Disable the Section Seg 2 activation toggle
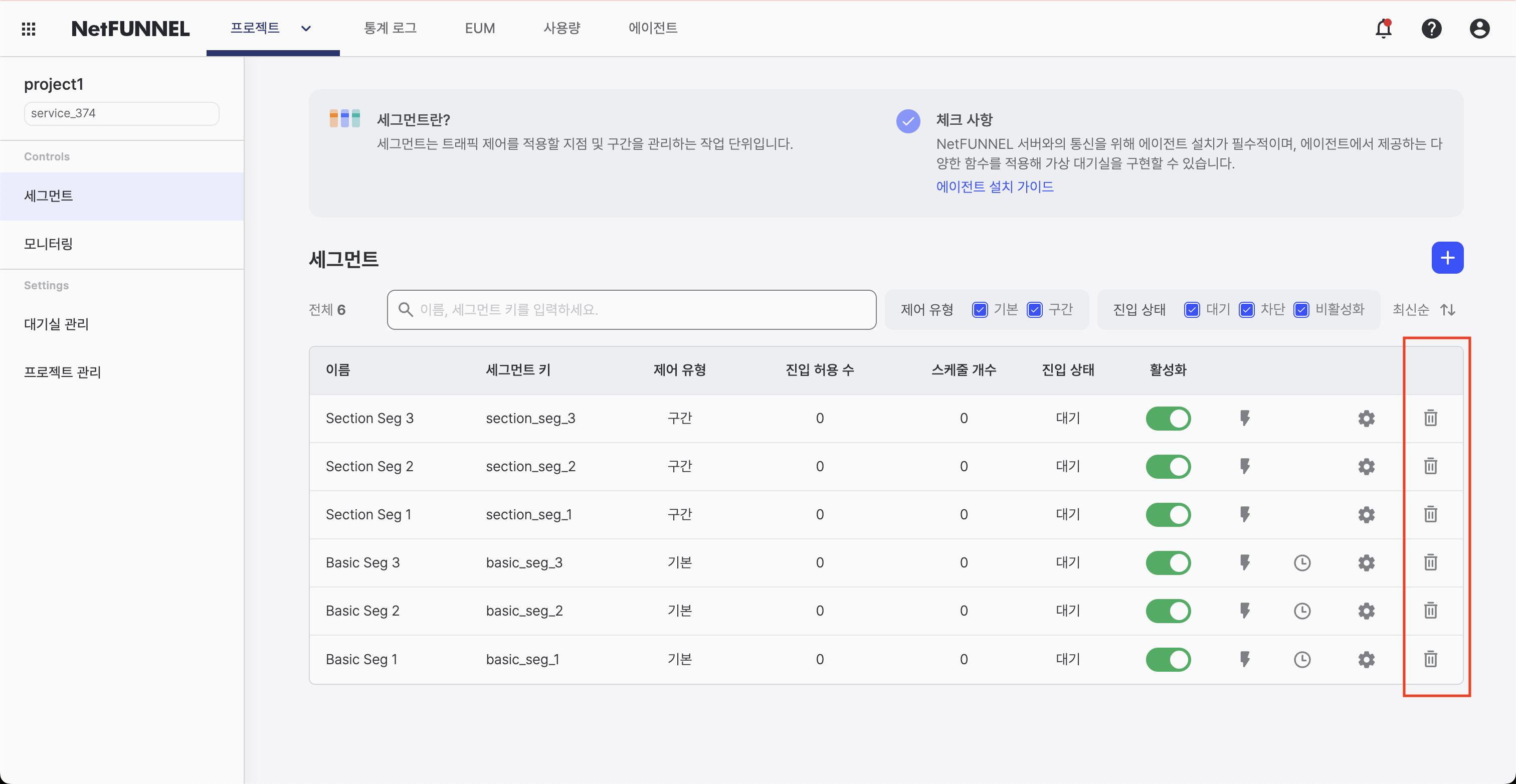This screenshot has width=1516, height=784. [x=1168, y=466]
